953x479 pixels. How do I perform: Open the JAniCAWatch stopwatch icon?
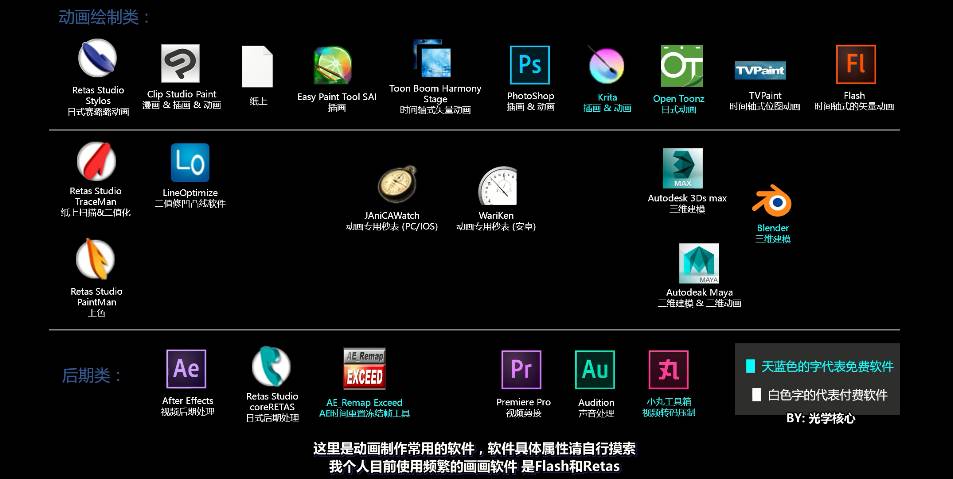(397, 184)
